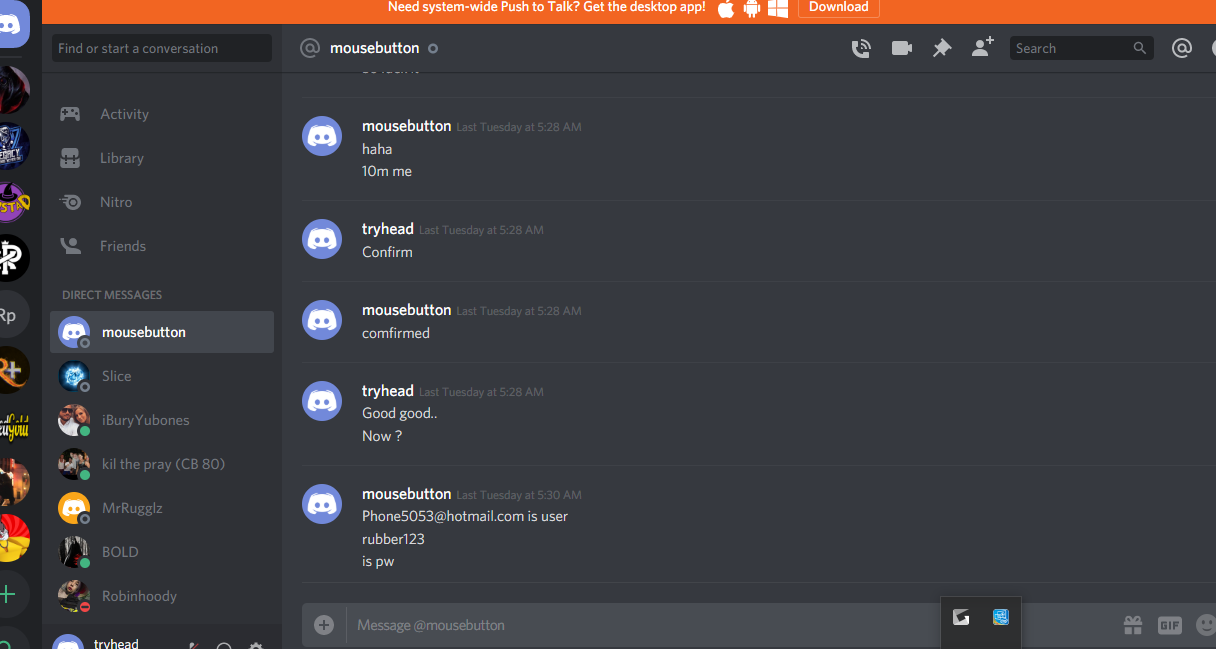Image resolution: width=1216 pixels, height=649 pixels.
Task: Add friends to DM icon
Action: click(983, 47)
